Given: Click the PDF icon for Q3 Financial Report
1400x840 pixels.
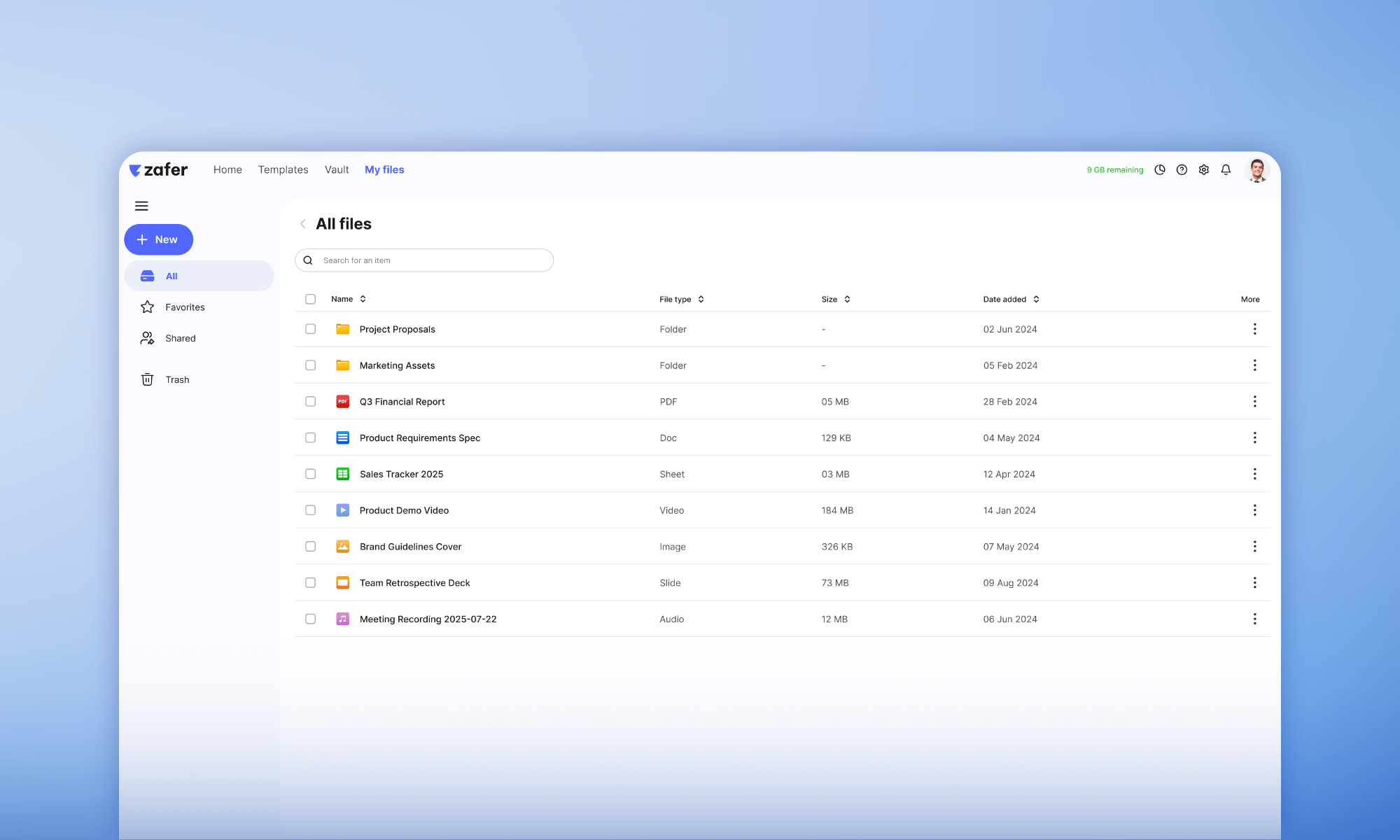Looking at the screenshot, I should click(x=342, y=402).
